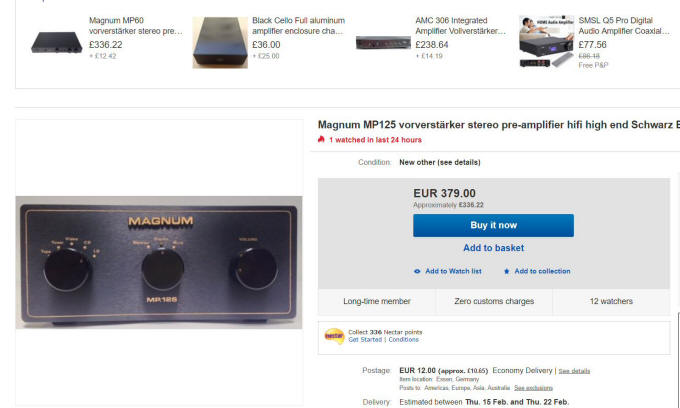Open the AMC 306 Integrated Amplifier thumbnail
This screenshot has width=680, height=408.
pyautogui.click(x=383, y=43)
